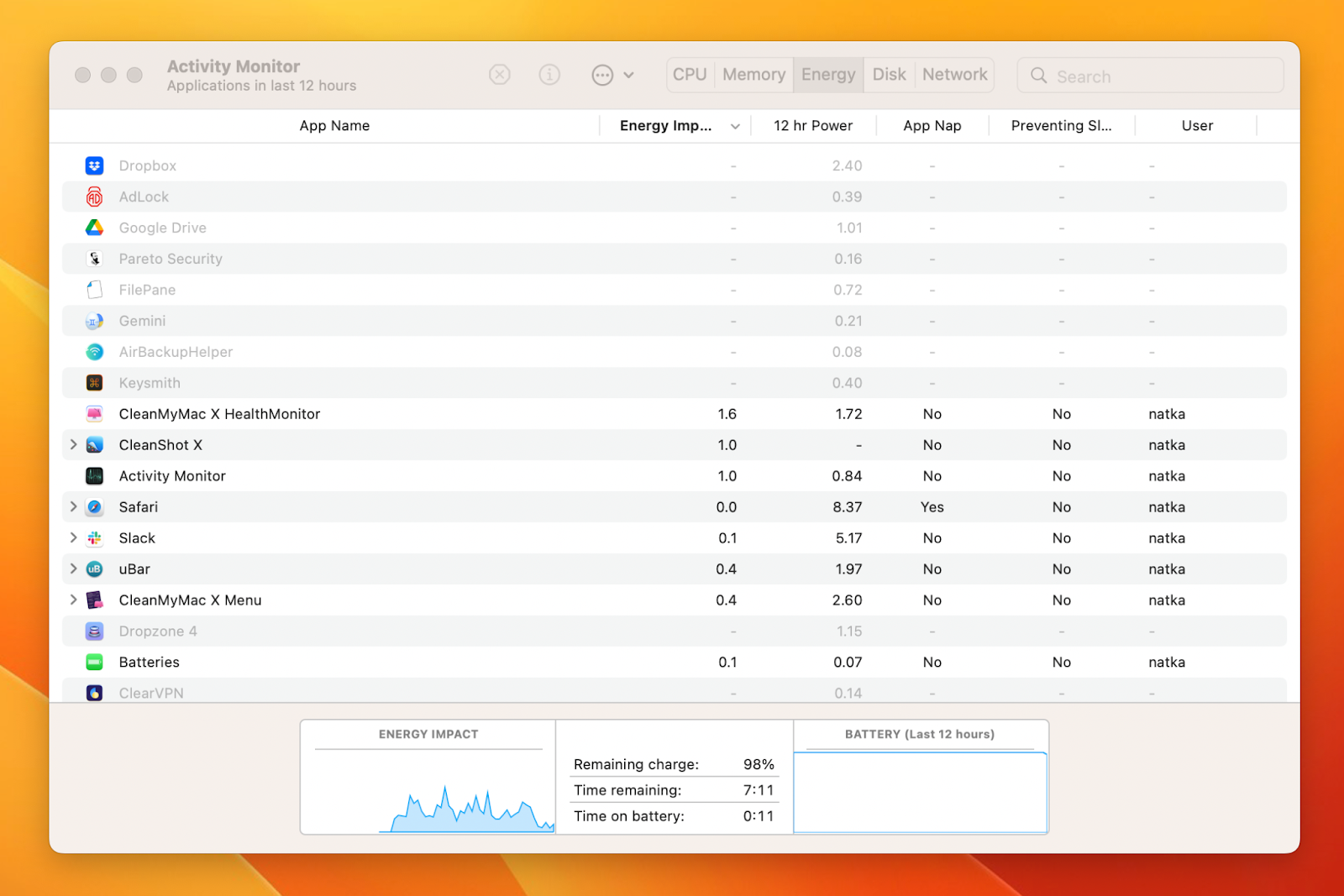This screenshot has height=896, width=1344.
Task: Sort by 12 hr Power column
Action: pyautogui.click(x=812, y=126)
